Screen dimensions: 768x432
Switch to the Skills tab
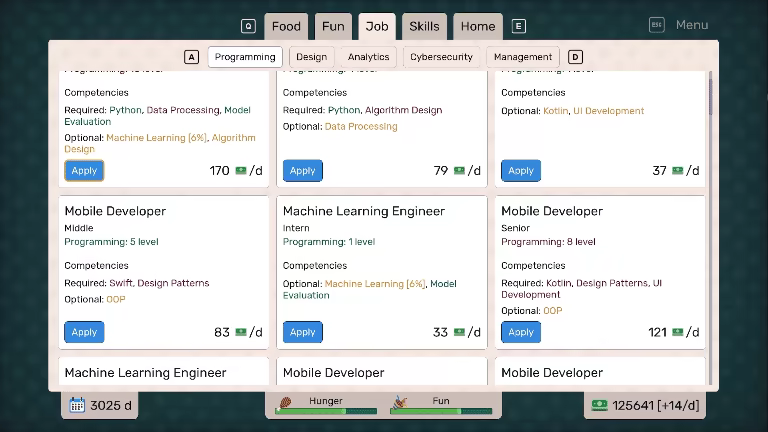pyautogui.click(x=424, y=26)
